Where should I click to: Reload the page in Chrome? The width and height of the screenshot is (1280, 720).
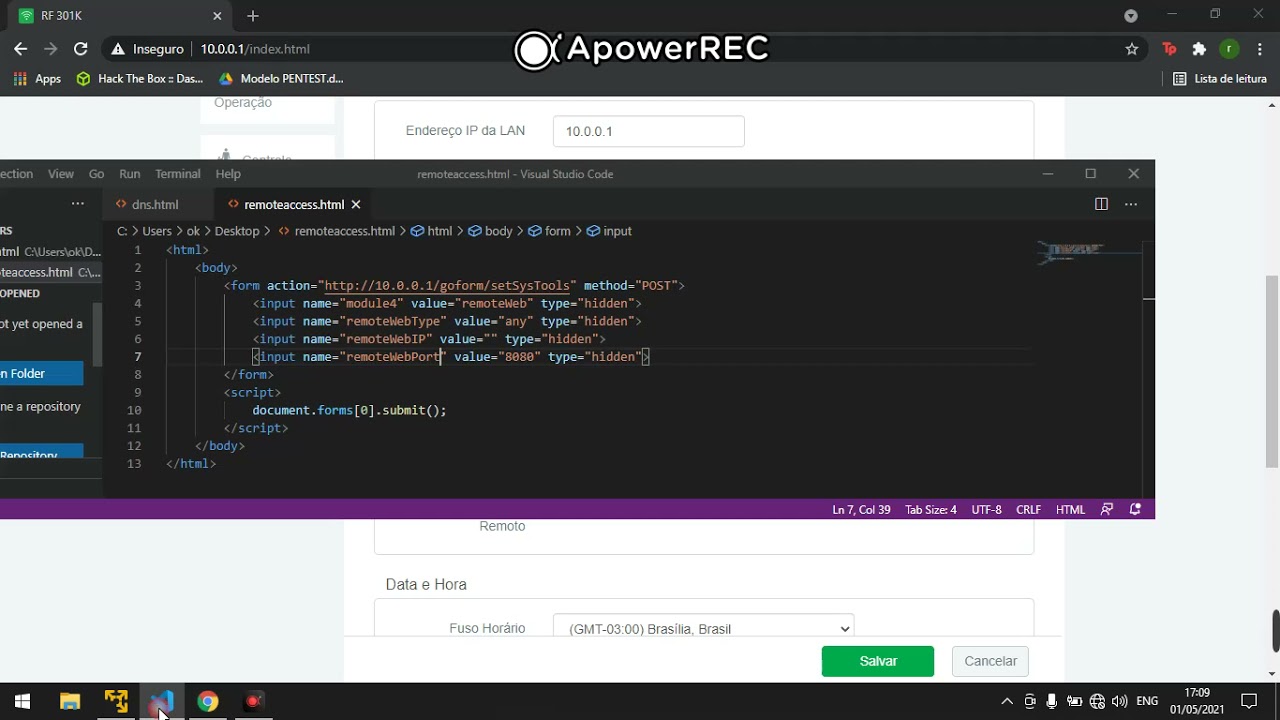pos(81,49)
